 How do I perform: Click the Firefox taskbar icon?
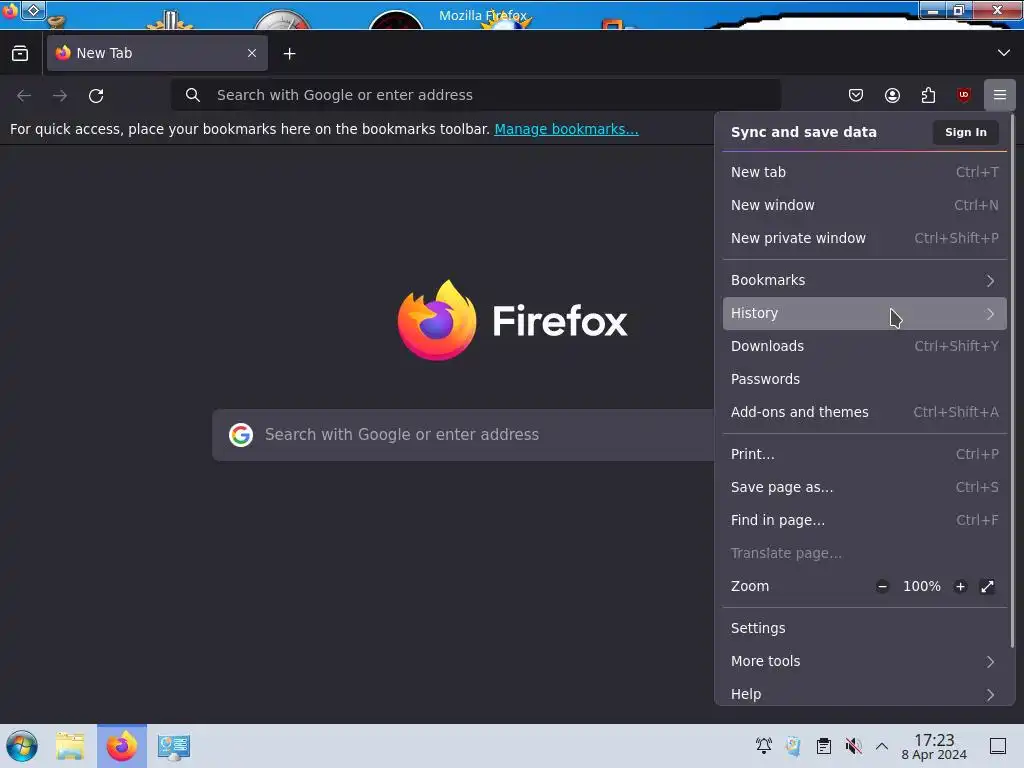pos(122,746)
